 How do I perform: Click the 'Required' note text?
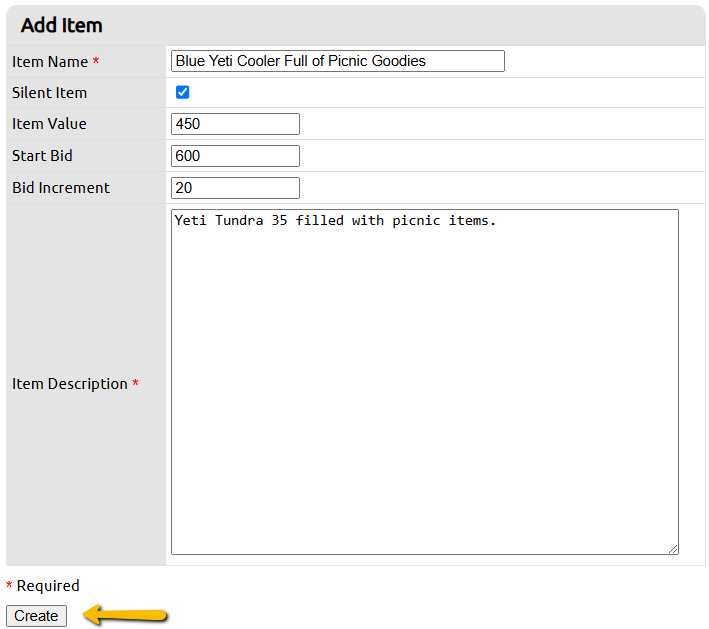coord(48,586)
